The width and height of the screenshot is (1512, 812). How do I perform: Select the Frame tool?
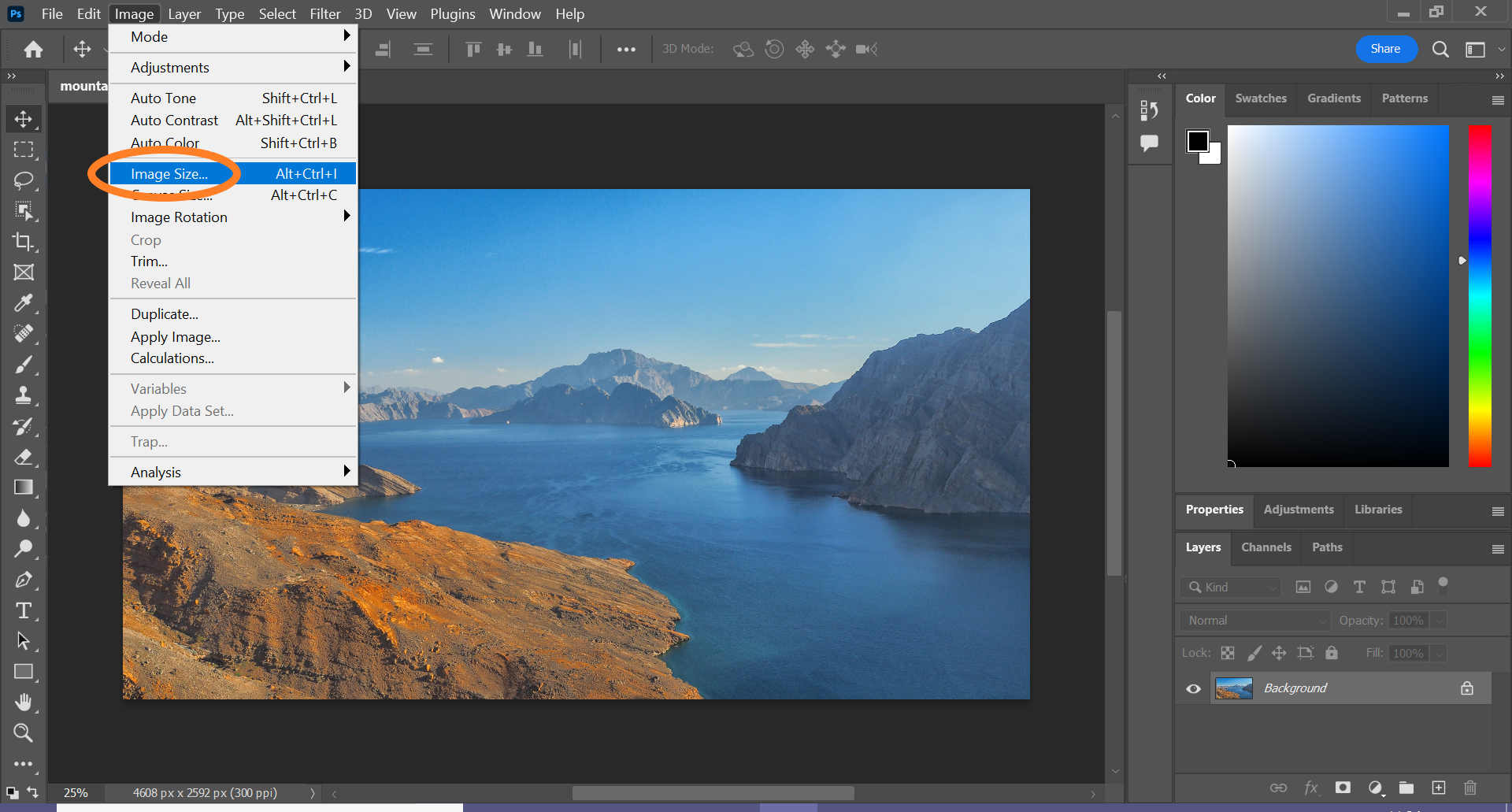tap(24, 273)
